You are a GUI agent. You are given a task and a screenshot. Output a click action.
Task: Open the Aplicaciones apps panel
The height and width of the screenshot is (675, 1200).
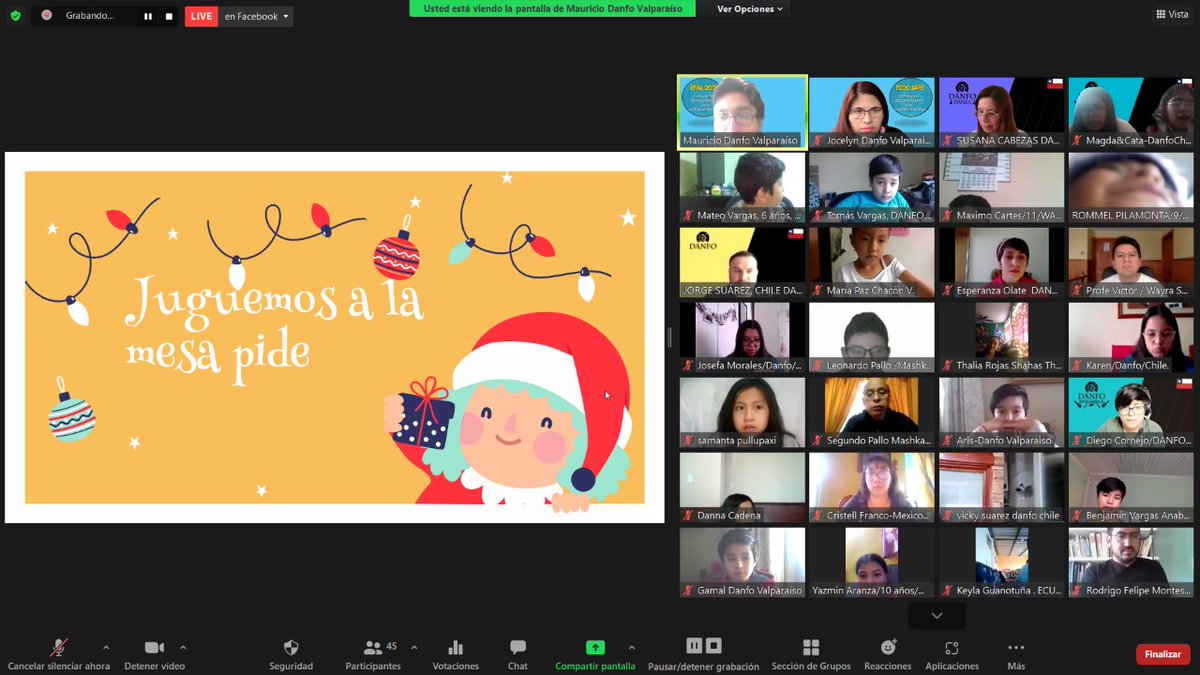pyautogui.click(x=952, y=655)
